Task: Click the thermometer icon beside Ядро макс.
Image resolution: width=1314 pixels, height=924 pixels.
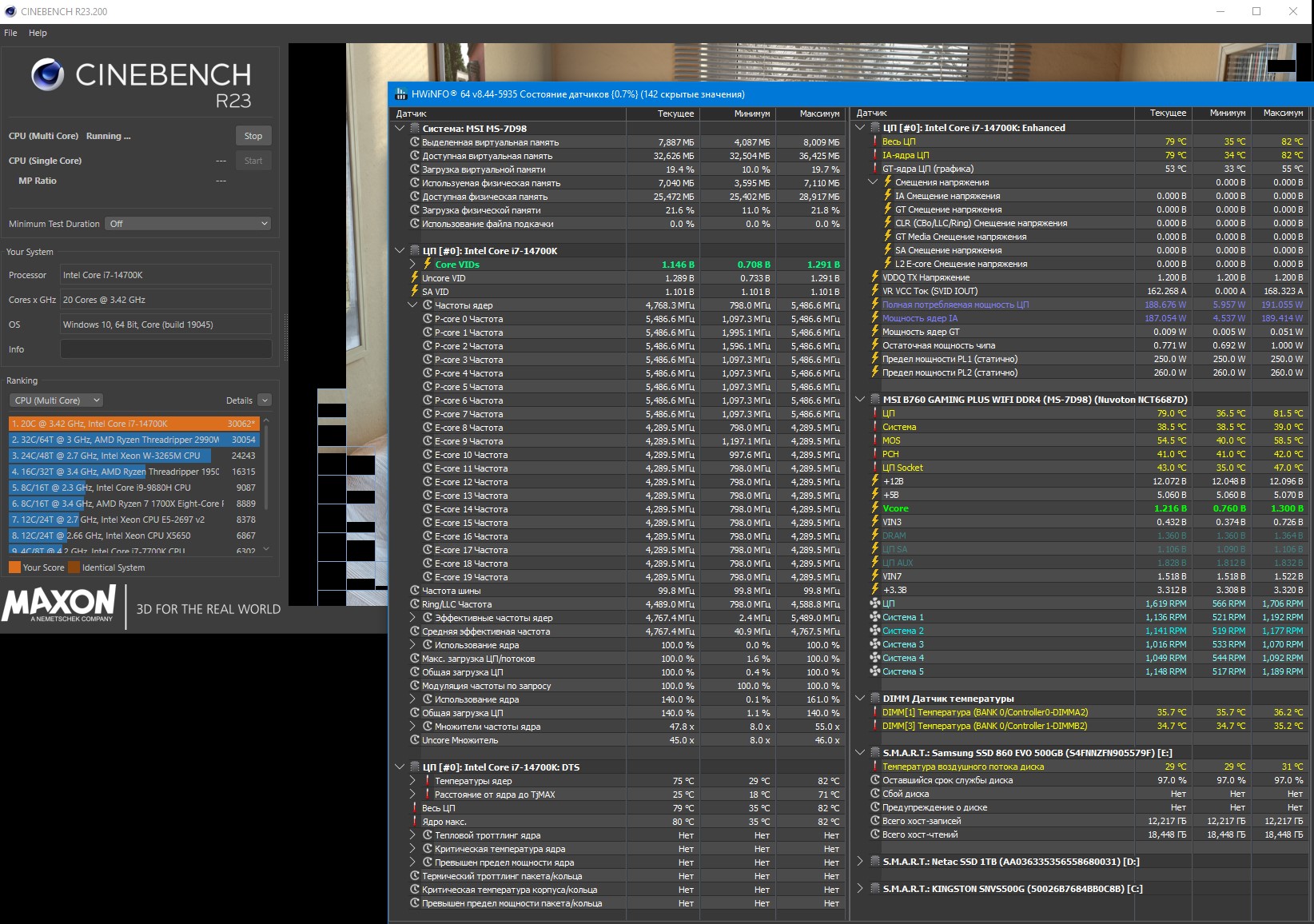Action: click(x=415, y=821)
